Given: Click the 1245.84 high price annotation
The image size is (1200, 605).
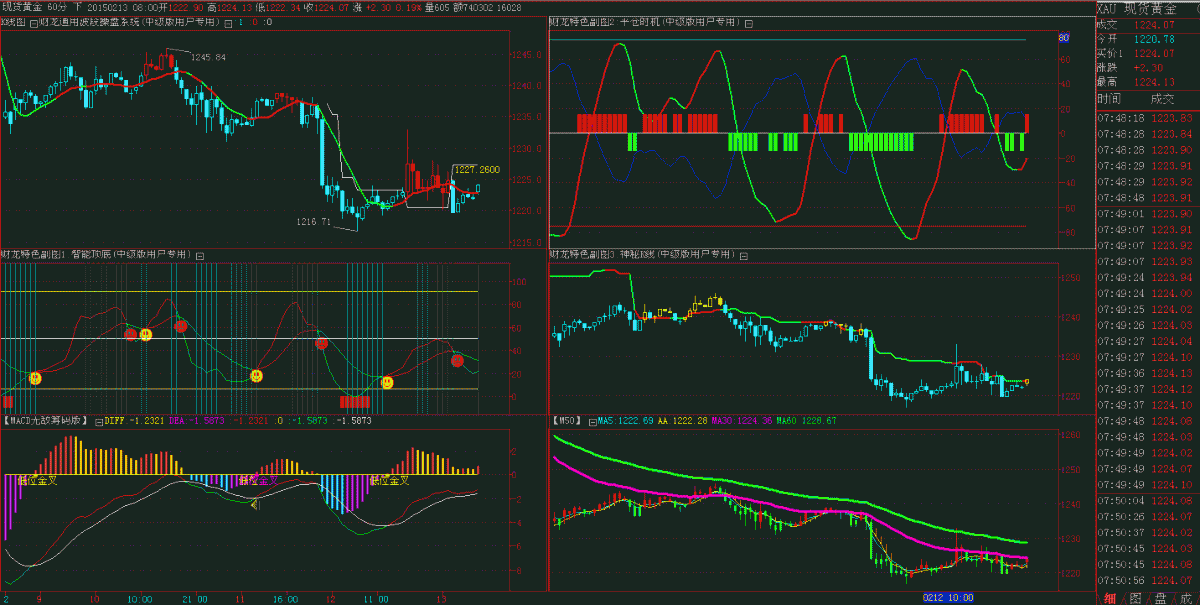Looking at the screenshot, I should [208, 57].
